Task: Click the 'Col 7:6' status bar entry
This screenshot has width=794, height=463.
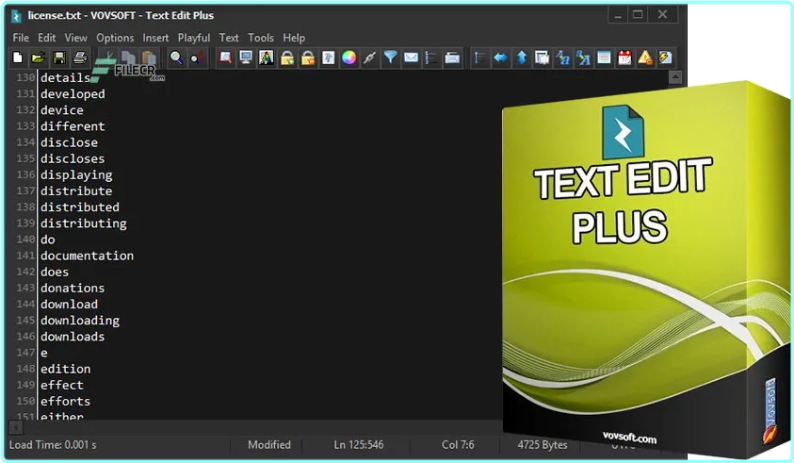Action: (458, 445)
